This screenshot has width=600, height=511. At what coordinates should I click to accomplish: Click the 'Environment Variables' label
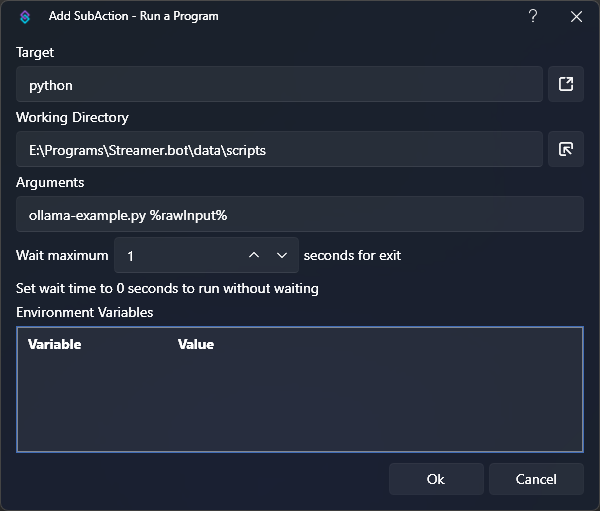pyautogui.click(x=85, y=312)
